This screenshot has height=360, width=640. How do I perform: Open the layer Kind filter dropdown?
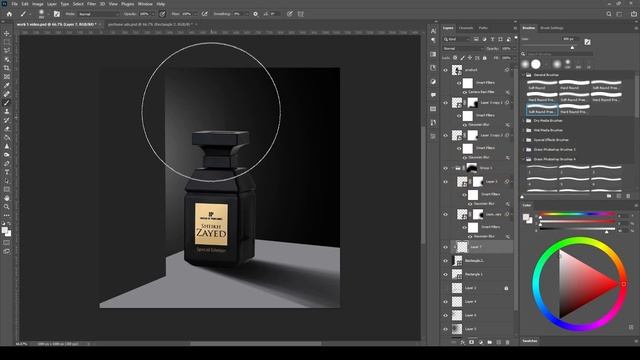click(457, 39)
